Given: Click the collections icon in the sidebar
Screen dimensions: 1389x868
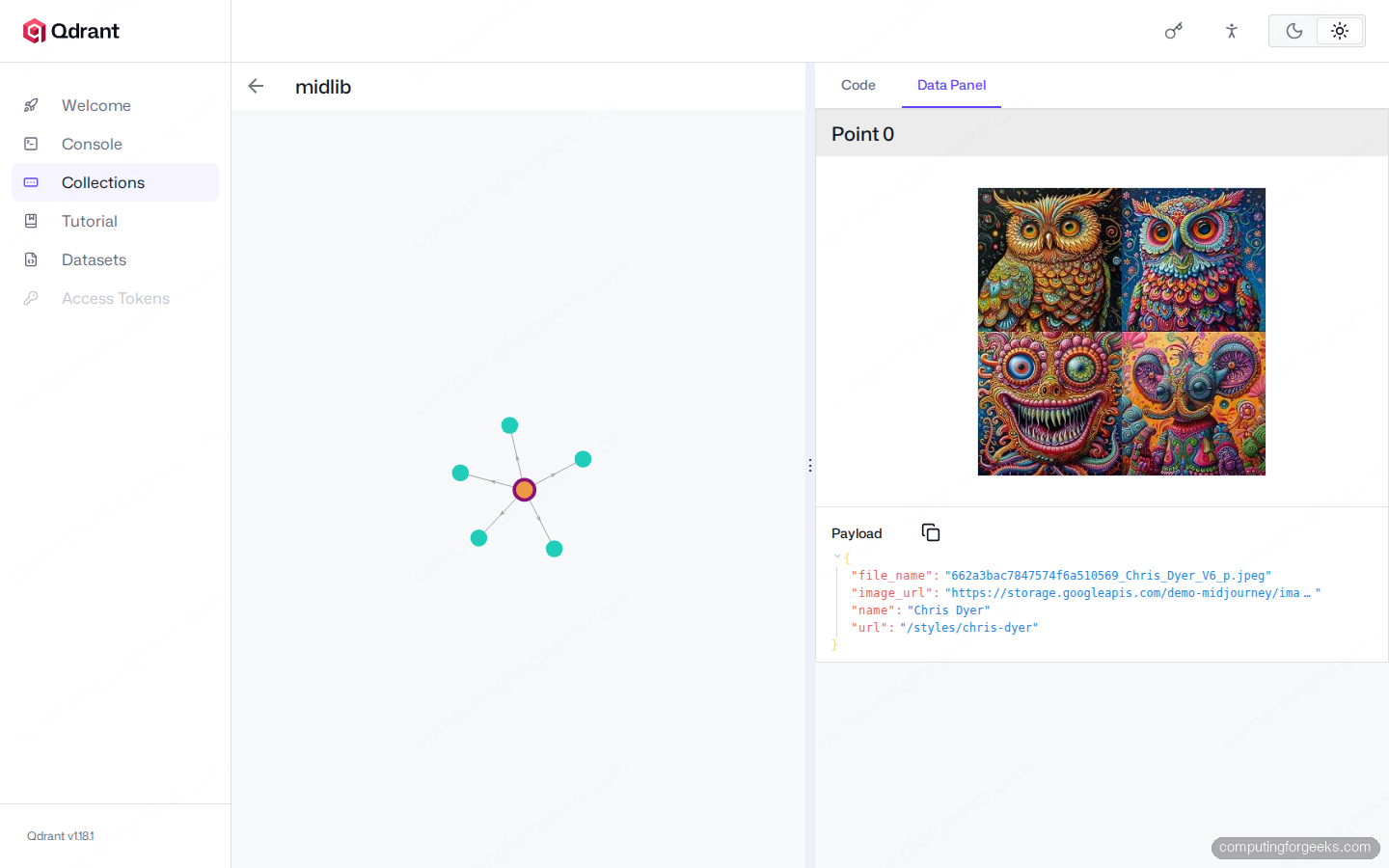Looking at the screenshot, I should (31, 182).
